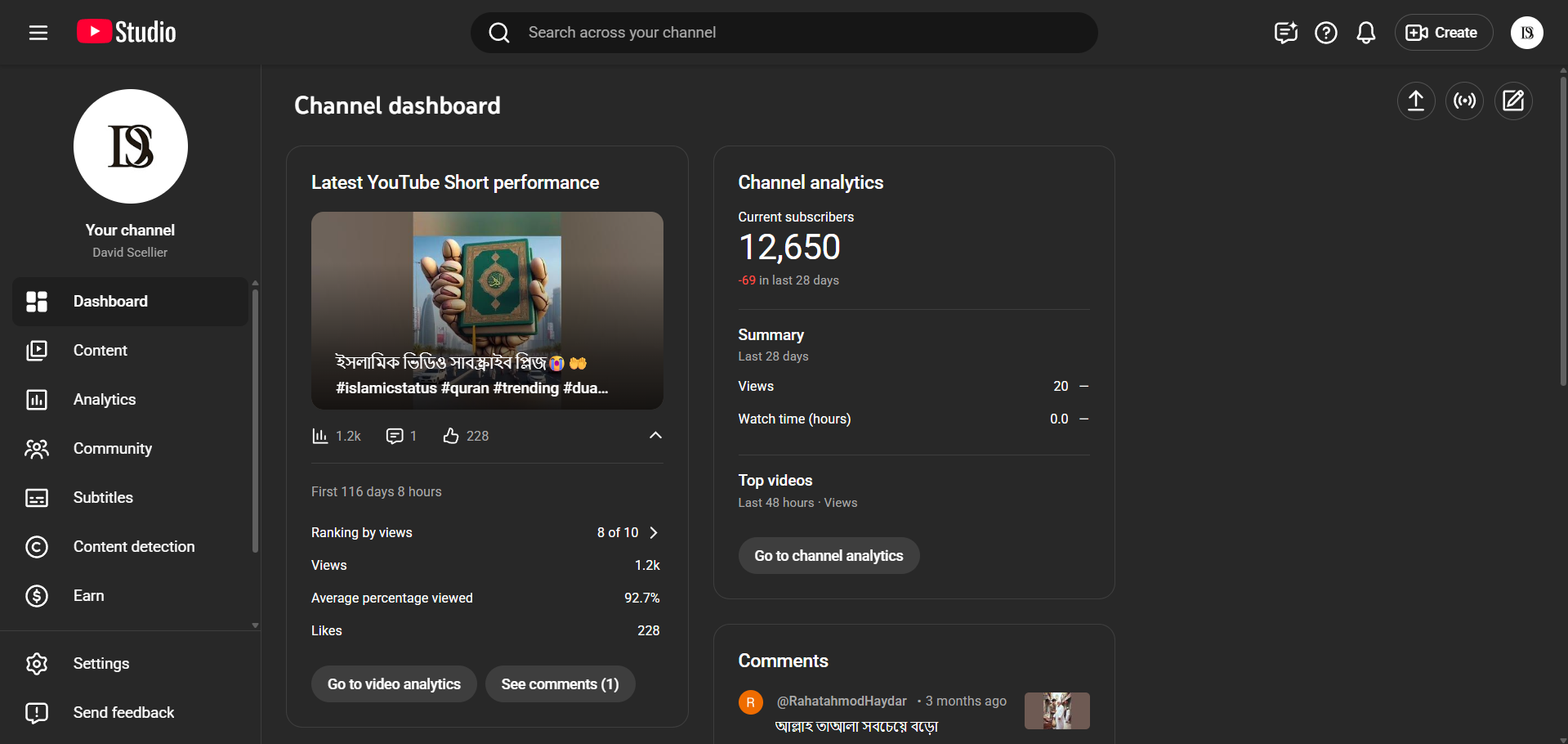
Task: Select Earn in the sidebar
Action: click(x=88, y=596)
